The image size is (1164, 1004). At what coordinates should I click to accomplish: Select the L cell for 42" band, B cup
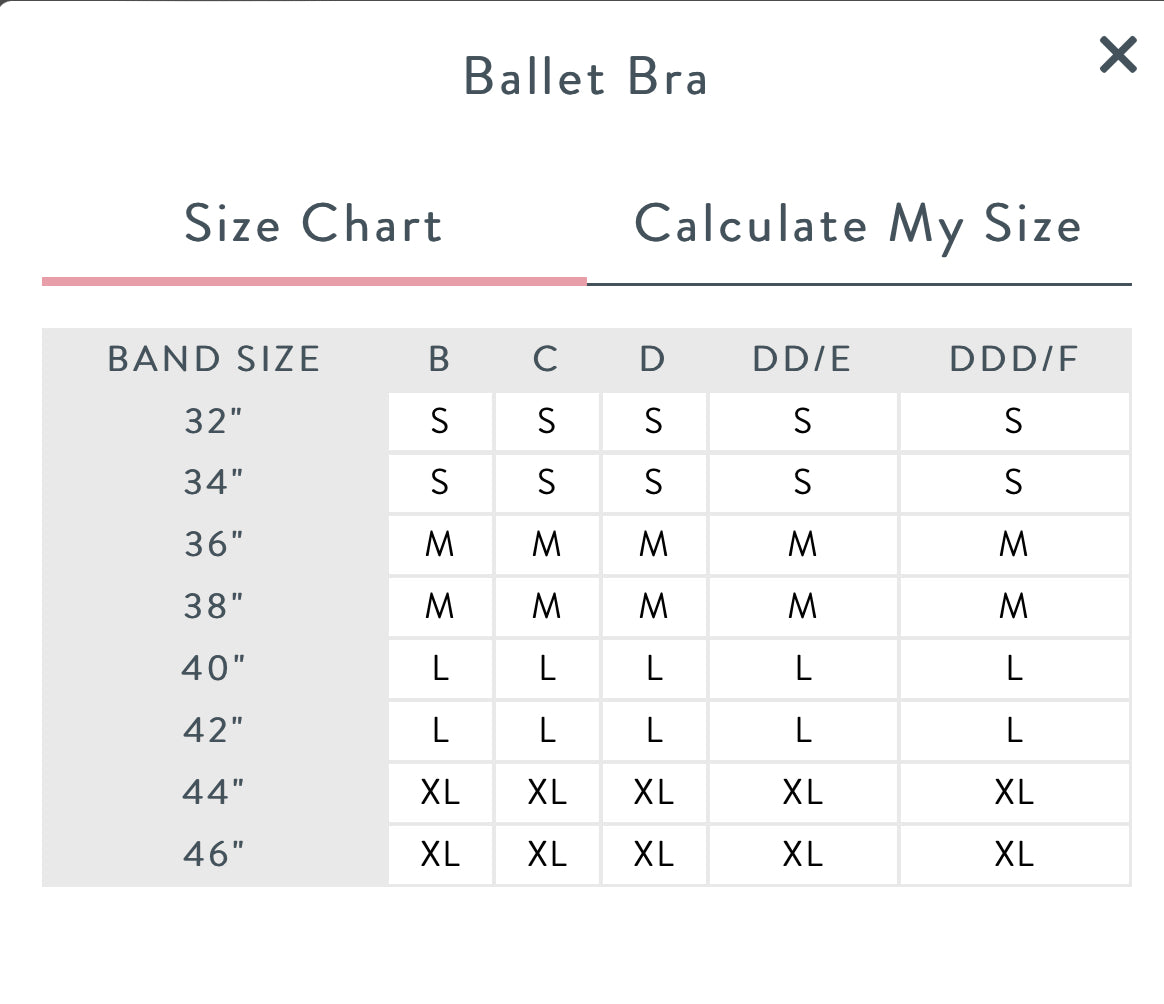coord(439,731)
